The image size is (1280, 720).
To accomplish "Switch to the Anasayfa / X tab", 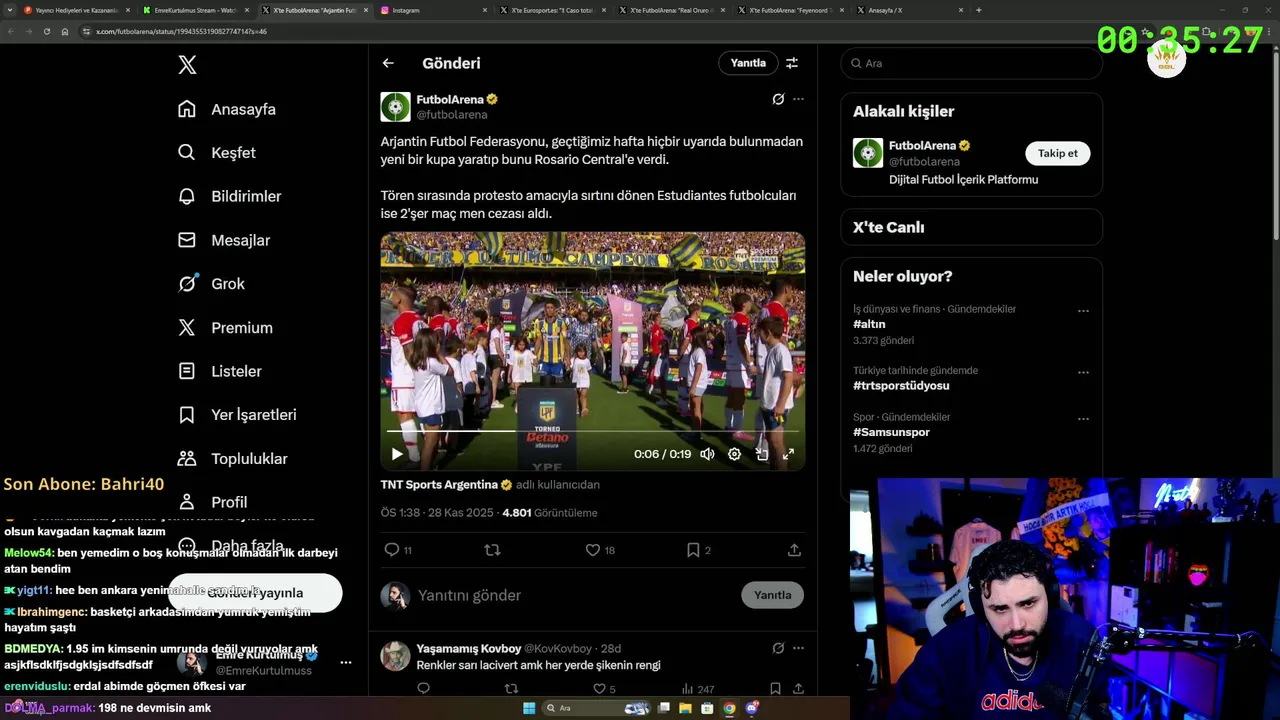I will click(x=908, y=10).
